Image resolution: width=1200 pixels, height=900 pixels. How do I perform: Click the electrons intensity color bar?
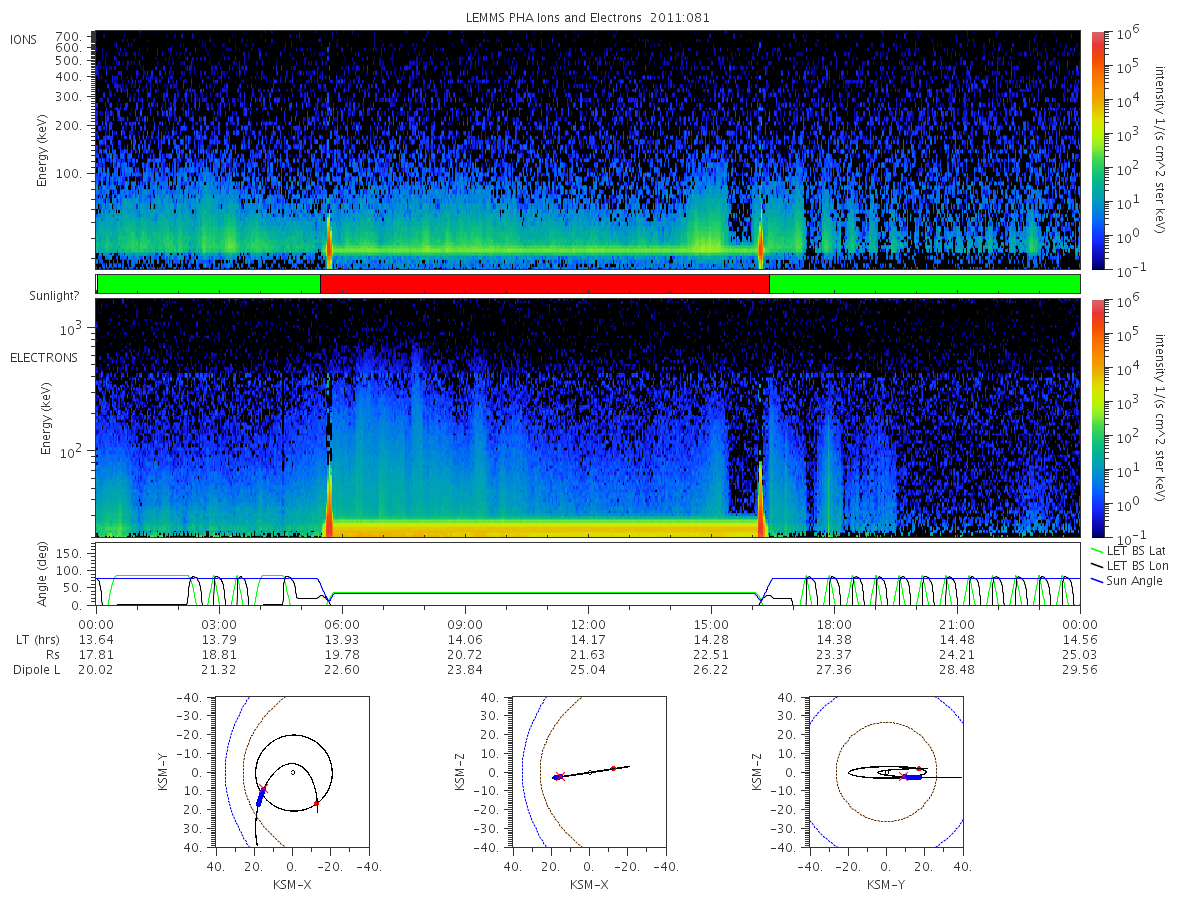1098,417
